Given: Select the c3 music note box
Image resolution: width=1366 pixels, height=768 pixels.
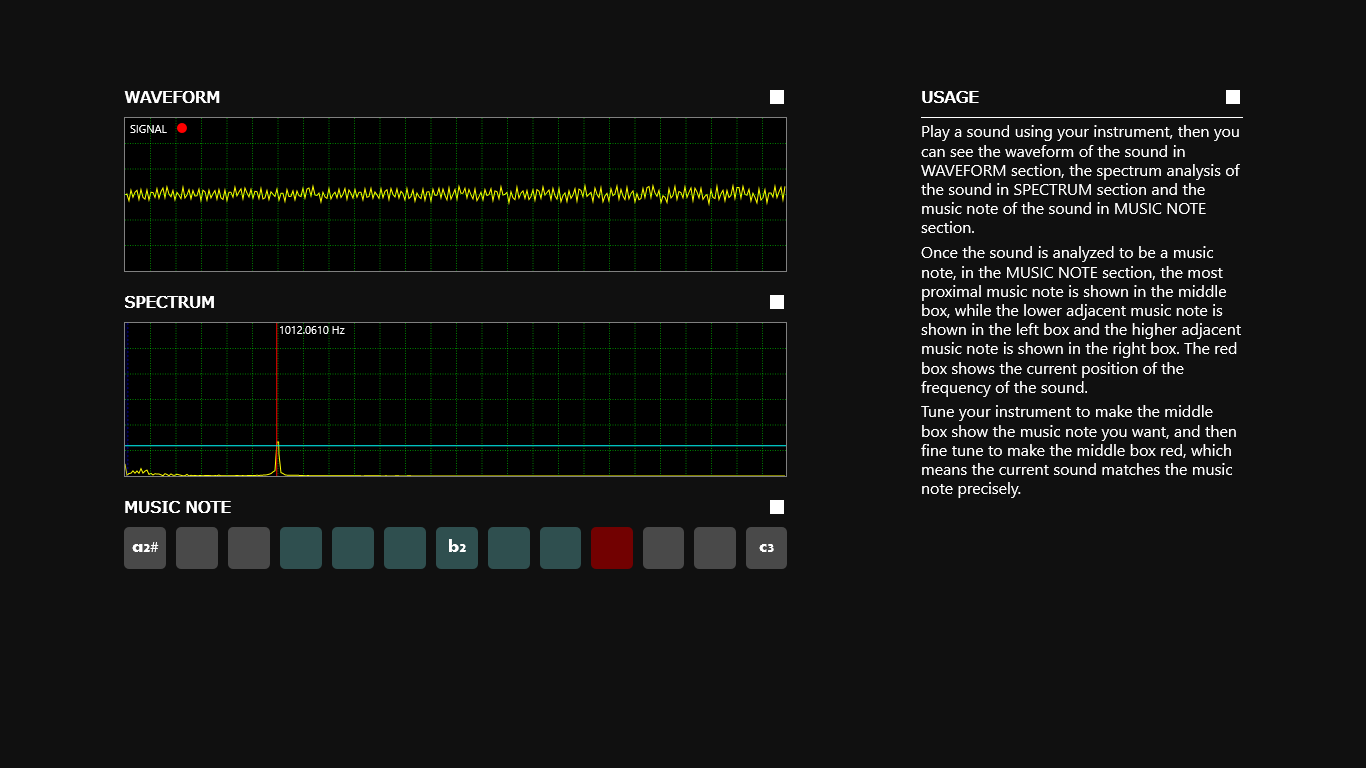Looking at the screenshot, I should point(766,547).
